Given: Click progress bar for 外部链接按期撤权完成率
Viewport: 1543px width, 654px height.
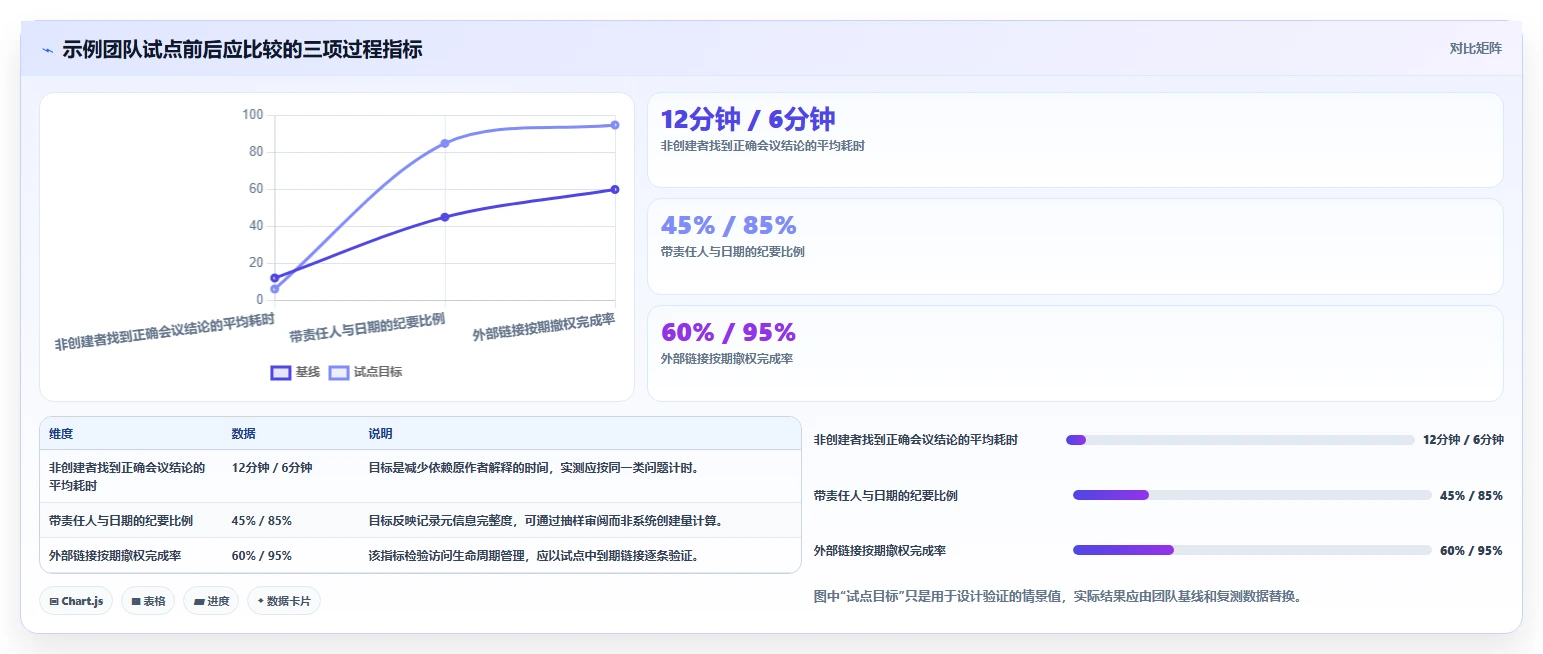Looking at the screenshot, I should 1252,550.
